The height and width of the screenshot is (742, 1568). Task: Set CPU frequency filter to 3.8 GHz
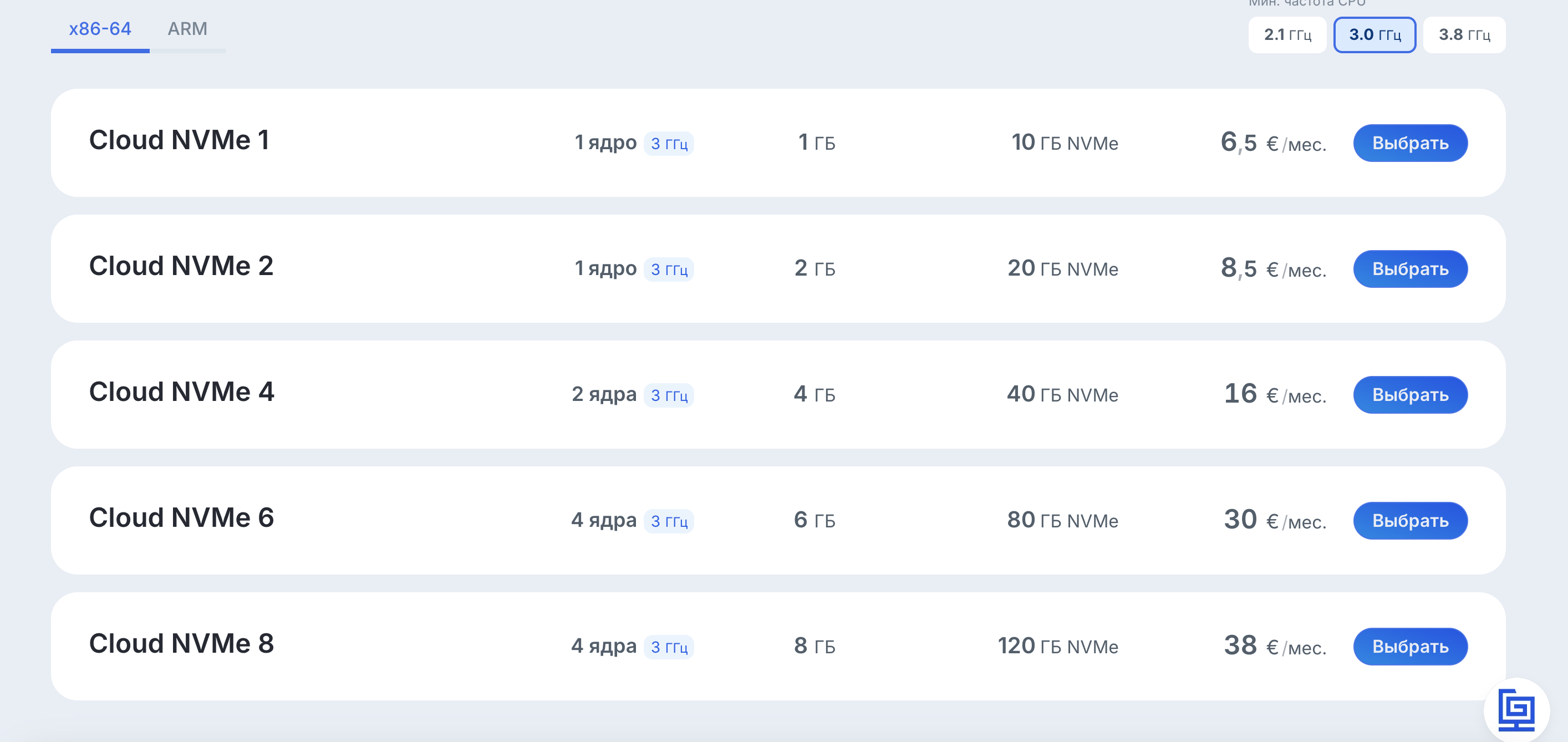click(x=1464, y=35)
